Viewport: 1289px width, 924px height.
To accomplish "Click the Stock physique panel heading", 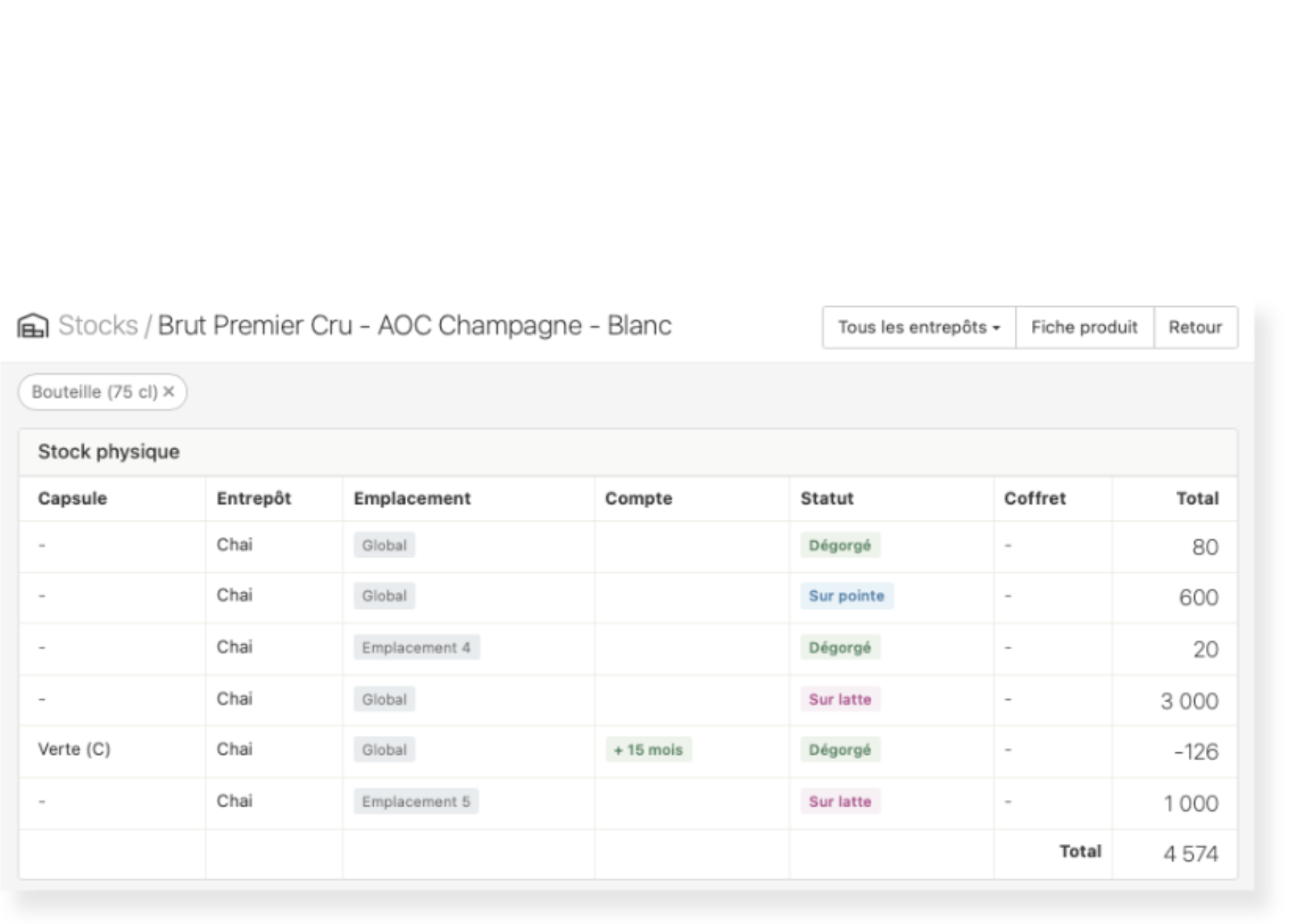I will 109,452.
